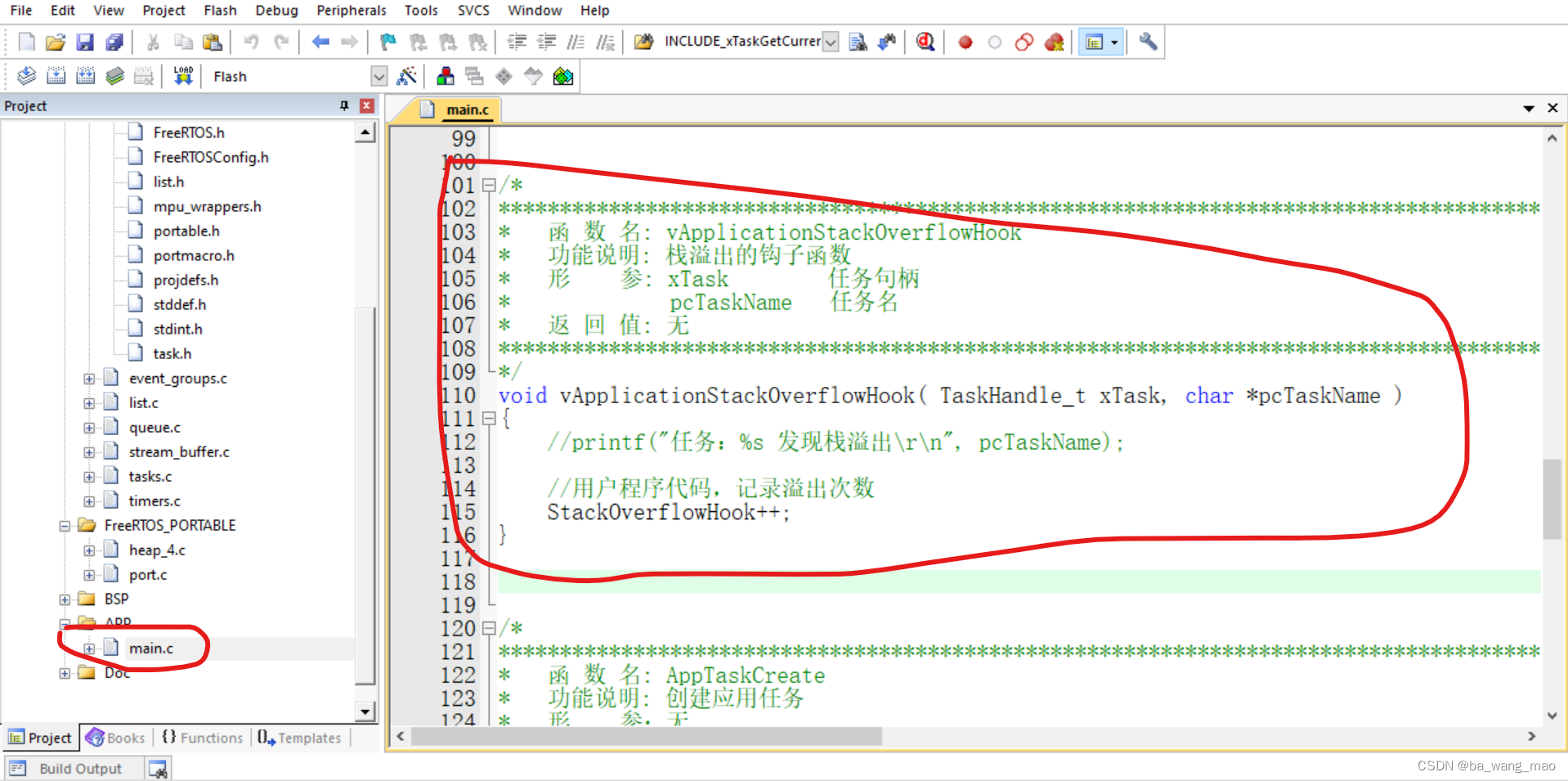This screenshot has height=781, width=1568.
Task: Open the Debug menu
Action: point(276,11)
